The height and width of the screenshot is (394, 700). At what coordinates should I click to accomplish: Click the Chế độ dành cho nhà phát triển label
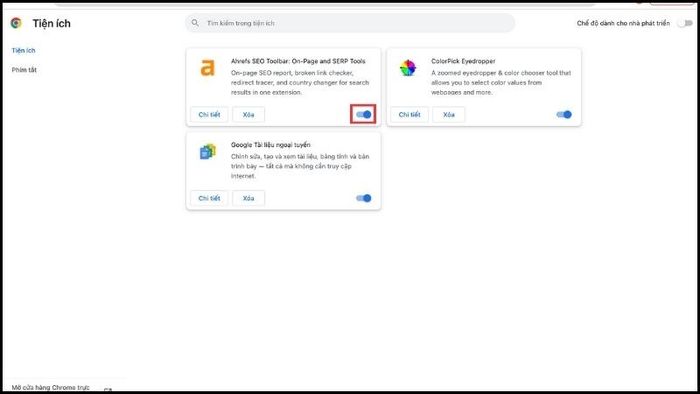(x=623, y=23)
